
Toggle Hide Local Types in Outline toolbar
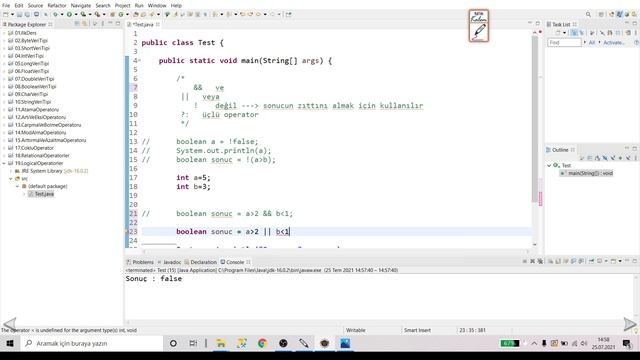(x=628, y=158)
